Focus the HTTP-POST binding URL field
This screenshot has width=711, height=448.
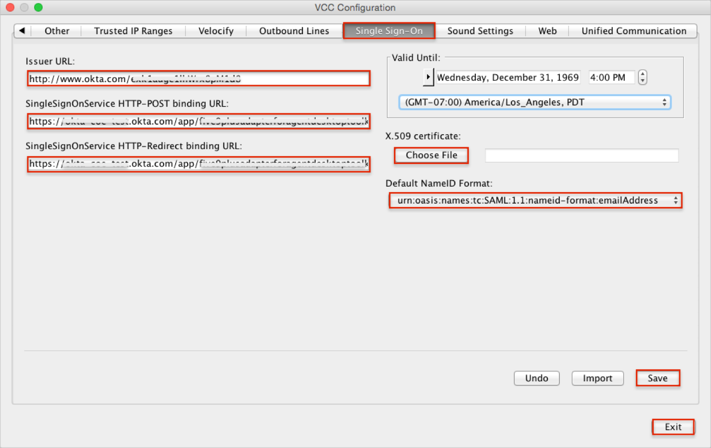pyautogui.click(x=197, y=121)
